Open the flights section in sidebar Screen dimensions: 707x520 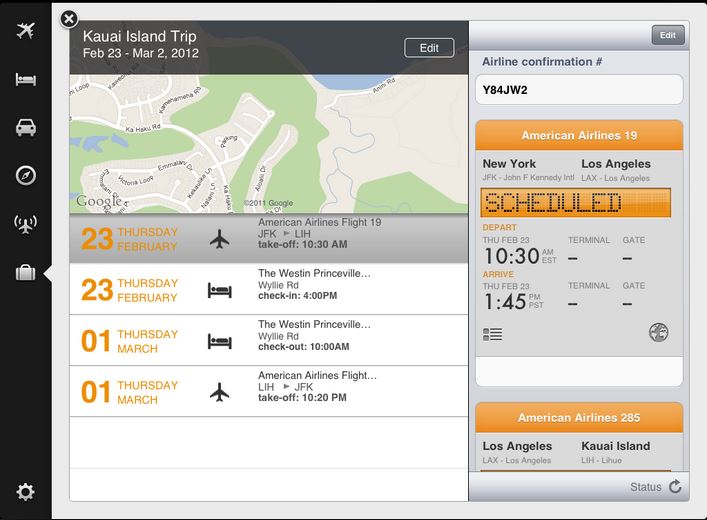click(x=26, y=31)
